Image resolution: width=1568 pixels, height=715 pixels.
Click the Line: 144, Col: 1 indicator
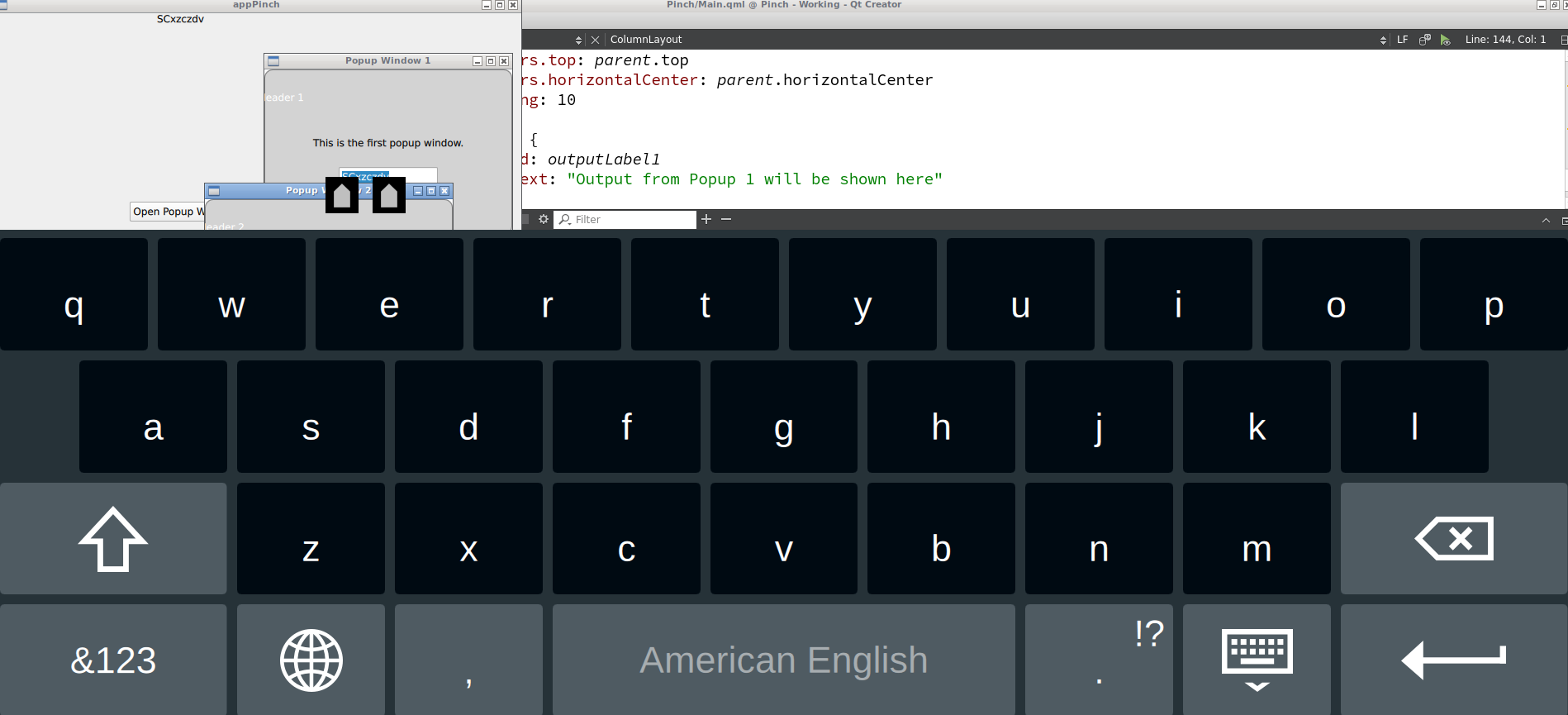point(1505,40)
